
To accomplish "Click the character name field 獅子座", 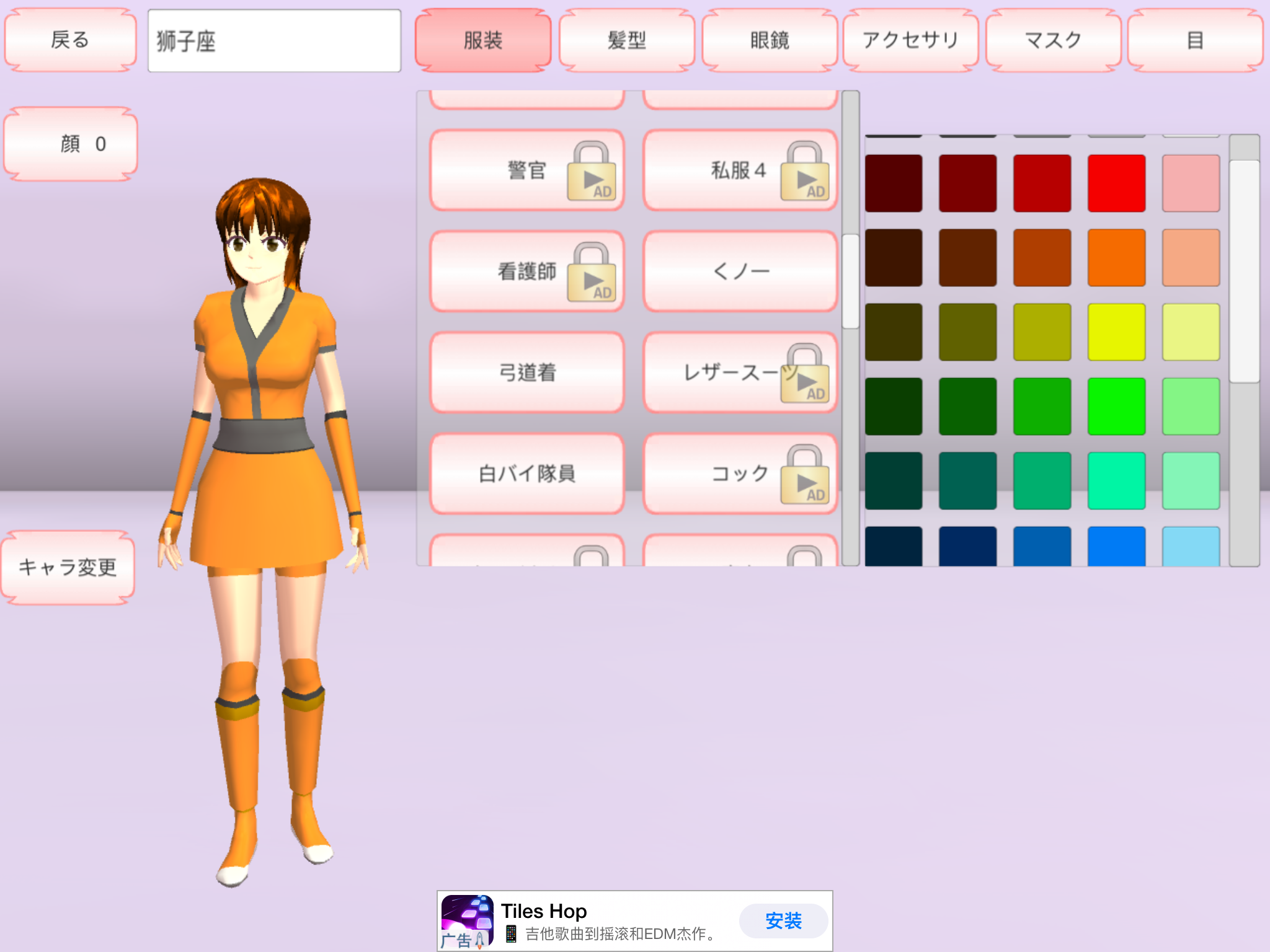I will pyautogui.click(x=274, y=41).
